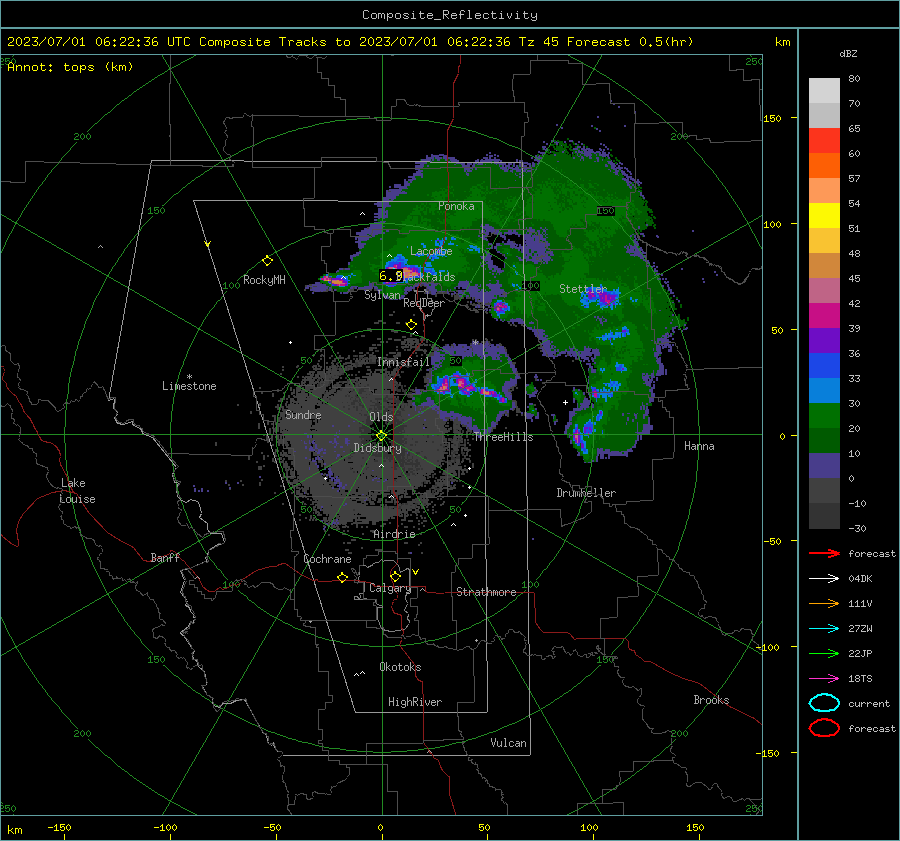
Task: Click the yellow diamond marker south of RedDeer
Action: point(411,325)
